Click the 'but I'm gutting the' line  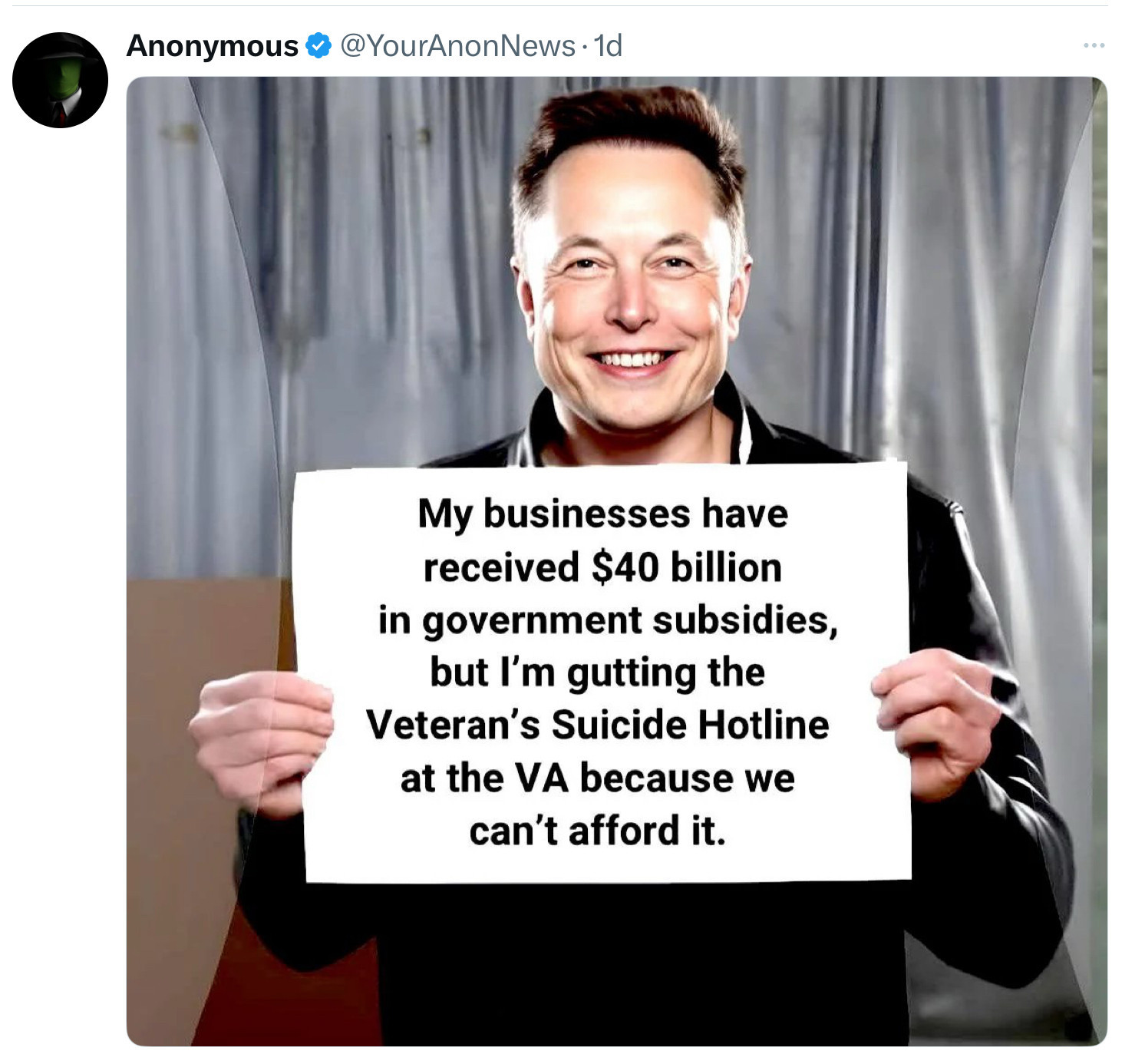[x=597, y=672]
